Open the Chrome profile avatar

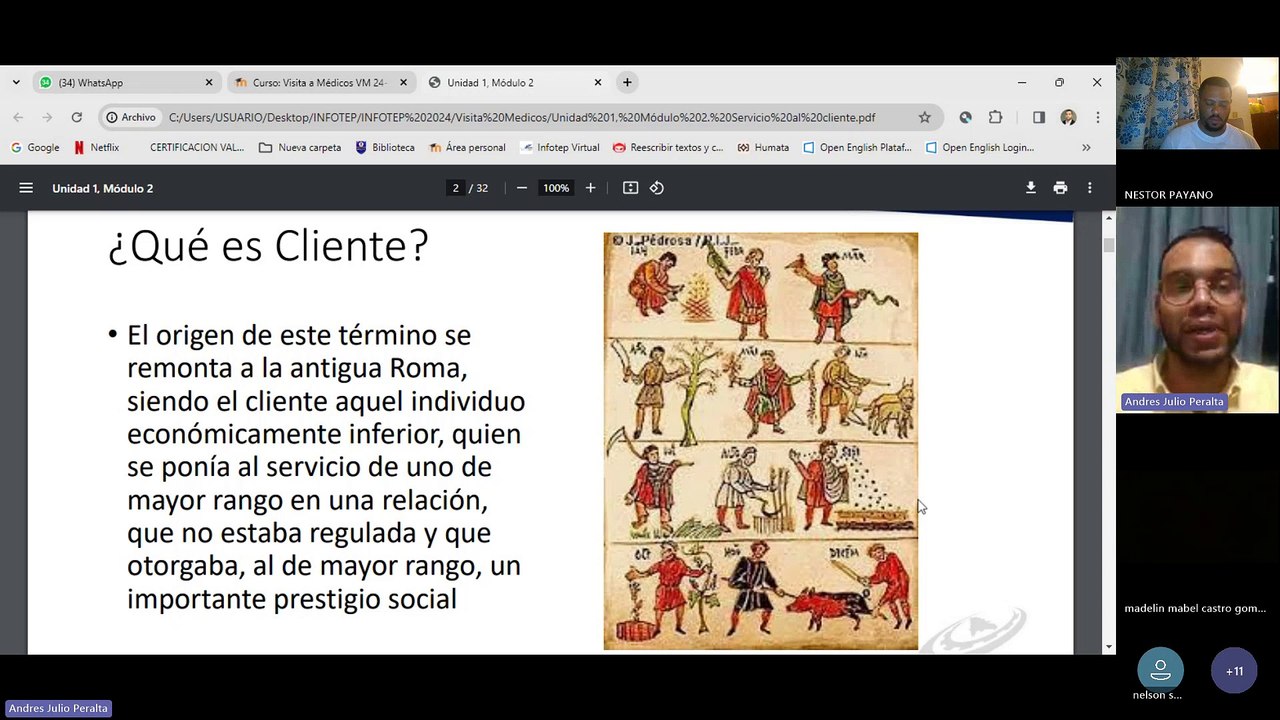point(1068,117)
